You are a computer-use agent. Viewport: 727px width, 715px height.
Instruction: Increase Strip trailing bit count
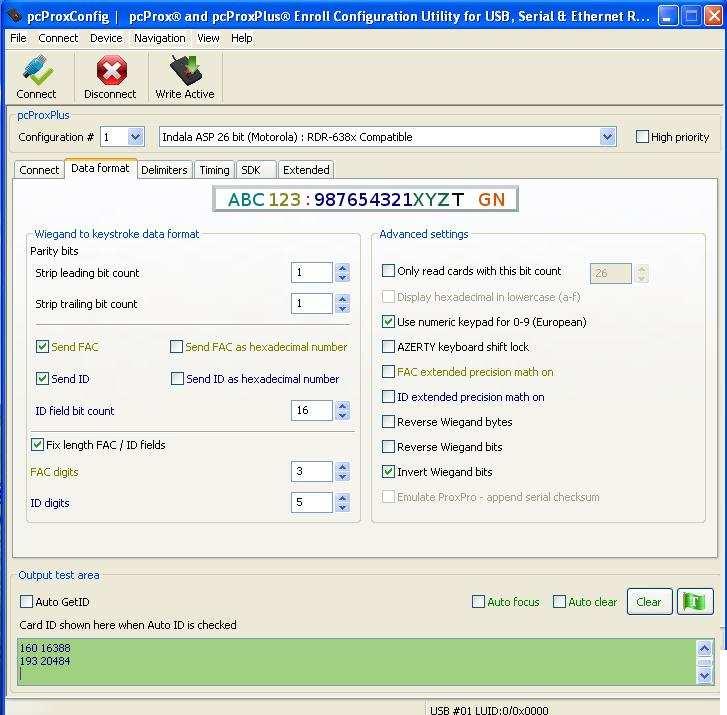[343, 299]
